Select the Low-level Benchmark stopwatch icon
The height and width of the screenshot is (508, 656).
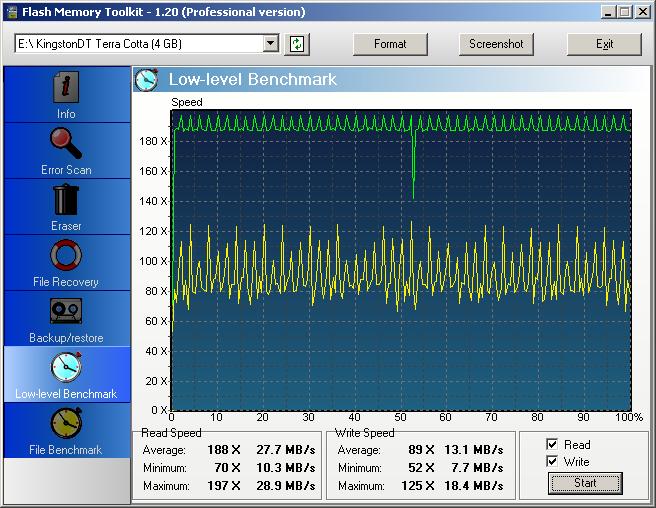(x=66, y=368)
